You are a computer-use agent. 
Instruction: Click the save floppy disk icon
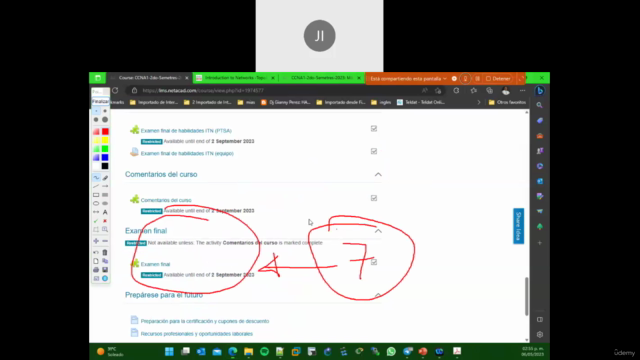105,270
